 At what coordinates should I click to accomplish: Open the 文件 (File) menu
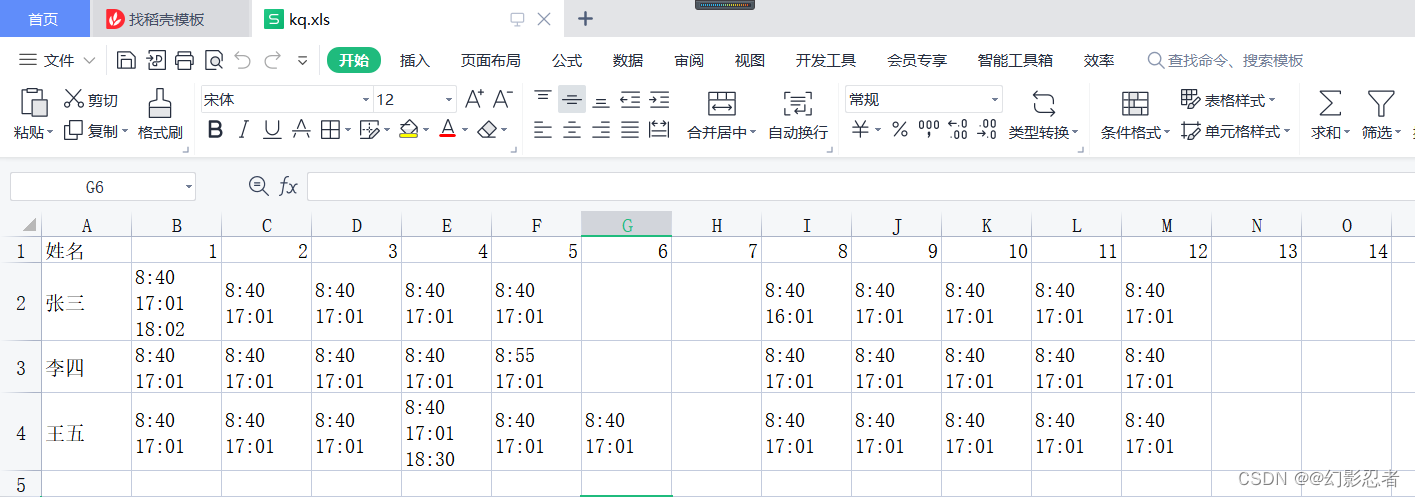[58, 61]
